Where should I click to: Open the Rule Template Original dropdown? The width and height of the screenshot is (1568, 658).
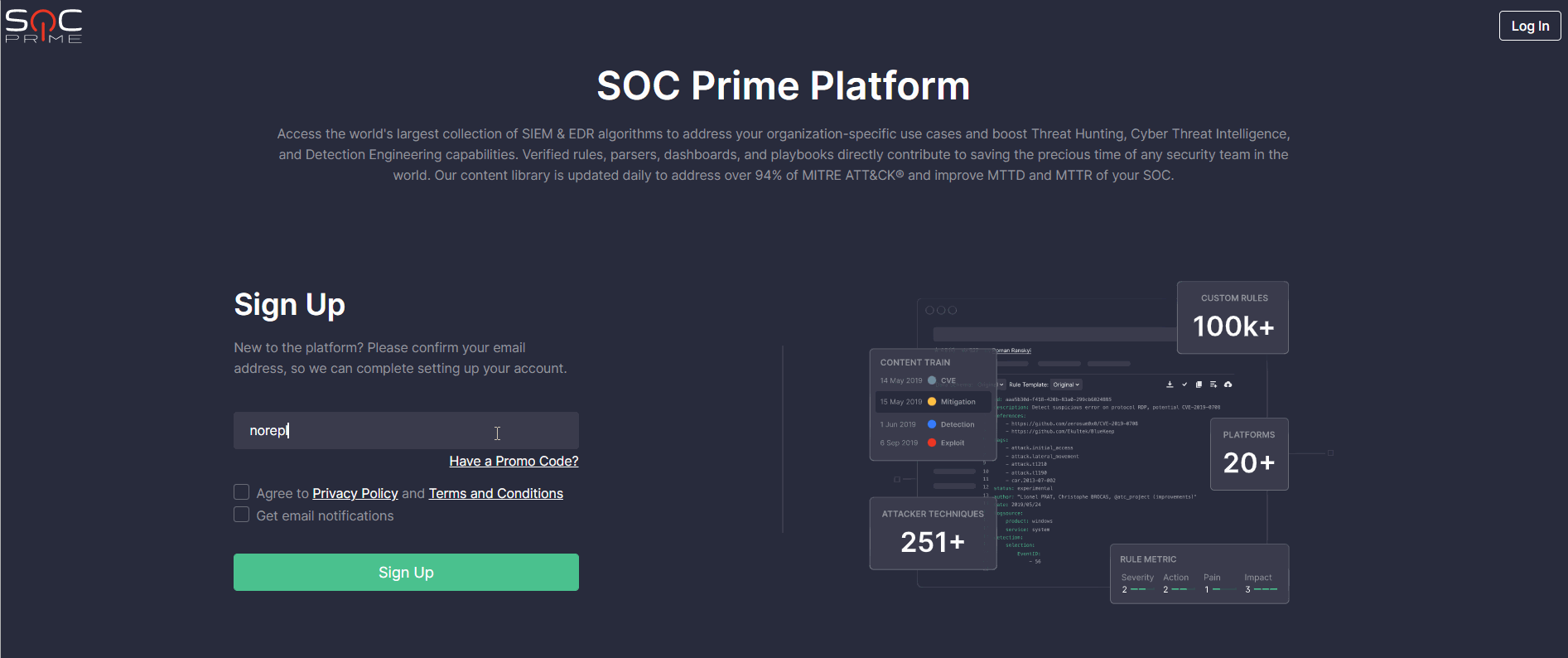[x=1066, y=385]
